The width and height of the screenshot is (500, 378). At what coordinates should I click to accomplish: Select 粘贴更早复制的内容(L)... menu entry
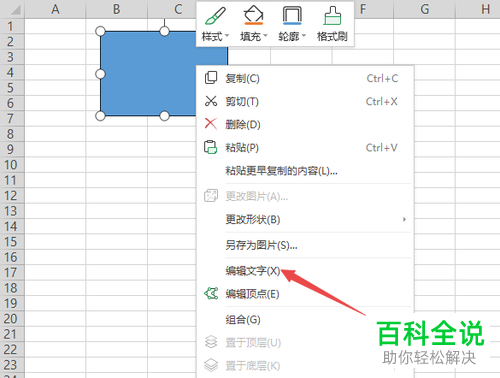(305, 171)
